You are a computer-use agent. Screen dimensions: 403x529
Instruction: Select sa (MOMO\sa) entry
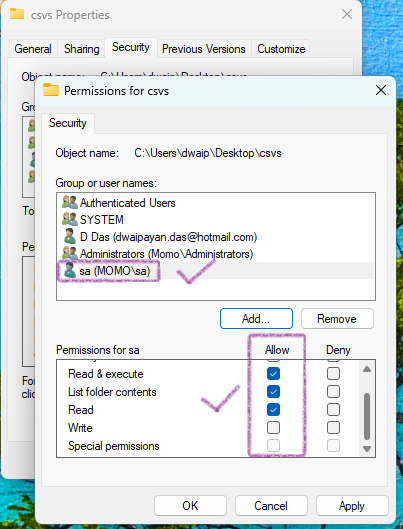click(216, 271)
